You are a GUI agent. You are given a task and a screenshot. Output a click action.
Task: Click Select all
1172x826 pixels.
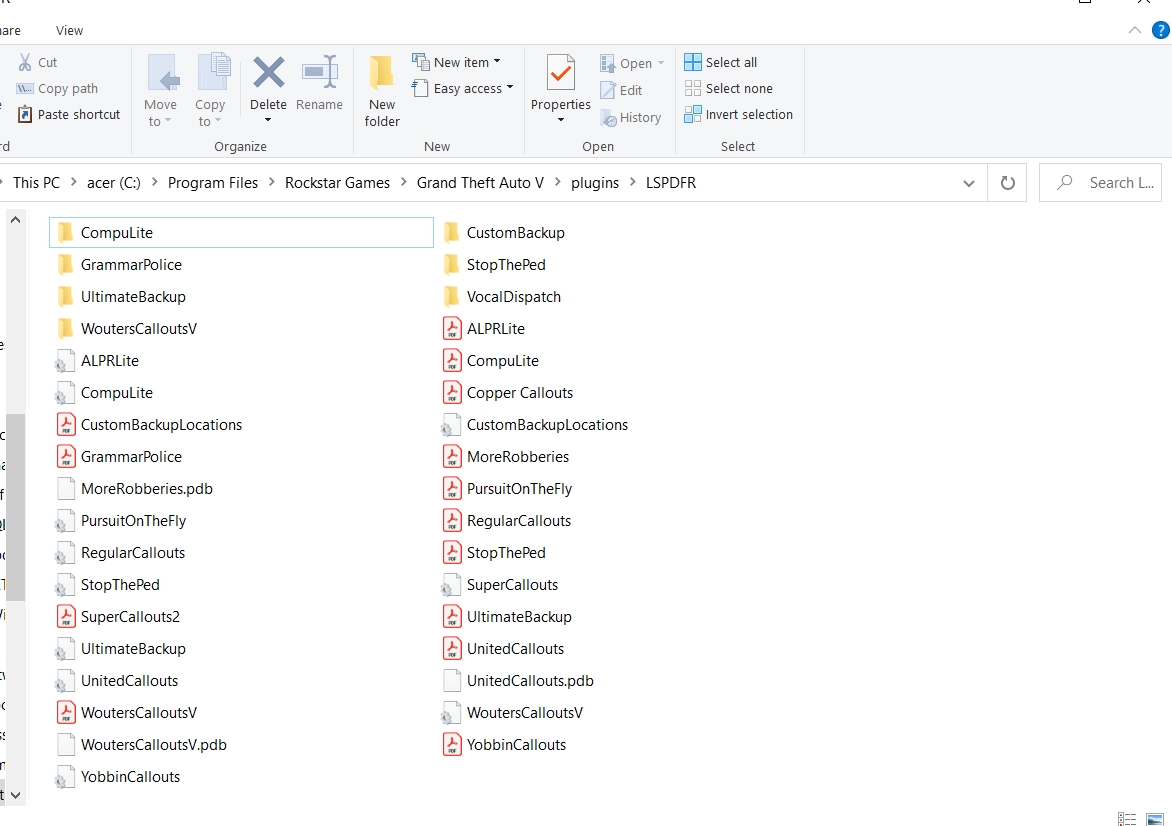click(x=721, y=62)
